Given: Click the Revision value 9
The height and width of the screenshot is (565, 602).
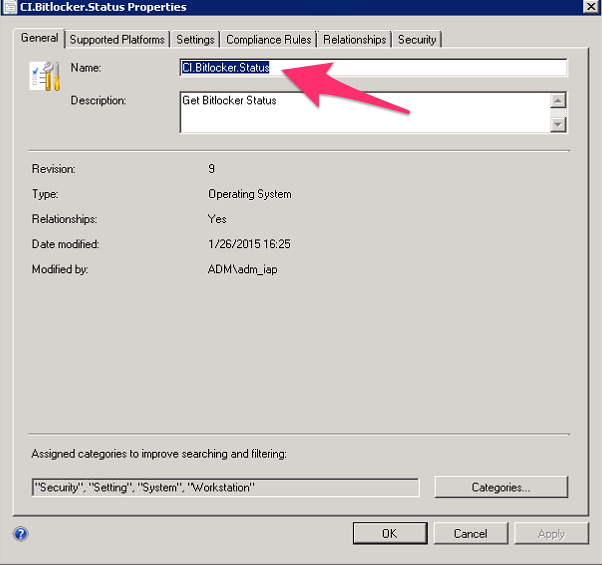Looking at the screenshot, I should [x=212, y=169].
